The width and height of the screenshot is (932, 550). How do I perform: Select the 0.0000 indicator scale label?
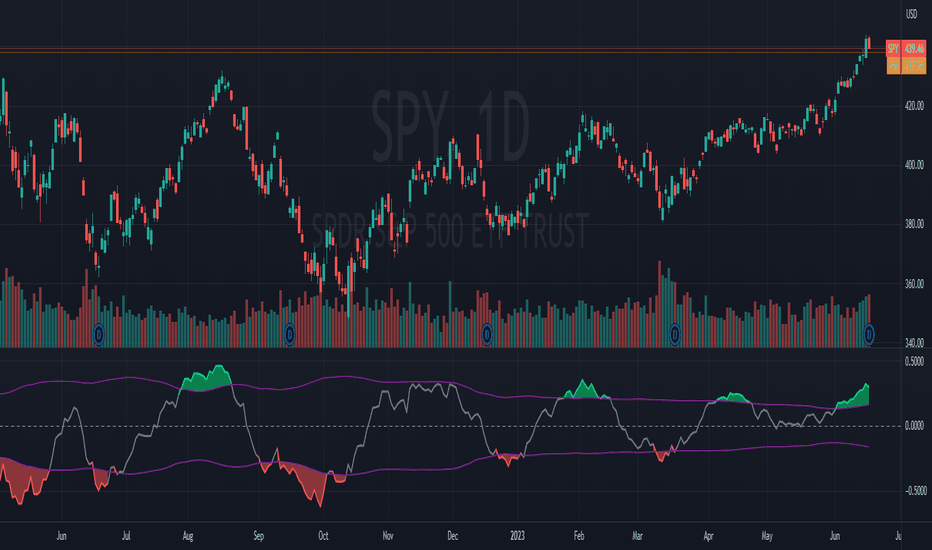coord(914,426)
